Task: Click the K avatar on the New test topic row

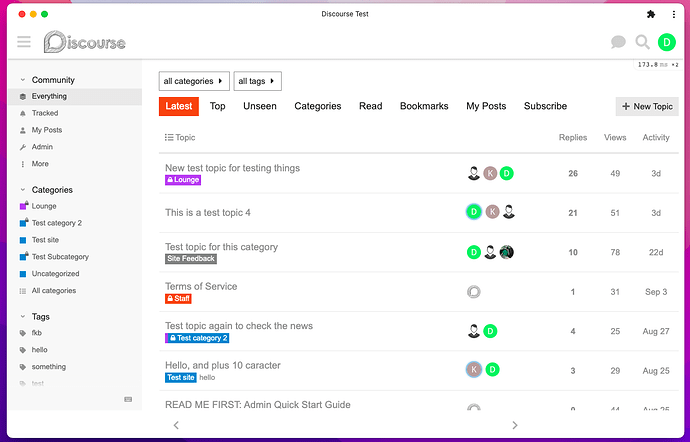Action: pos(490,173)
